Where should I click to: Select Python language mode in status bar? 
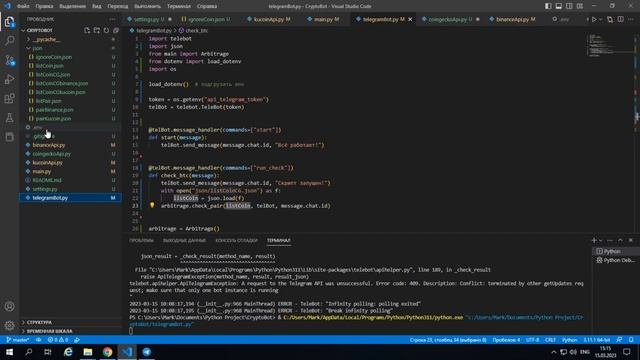click(569, 340)
